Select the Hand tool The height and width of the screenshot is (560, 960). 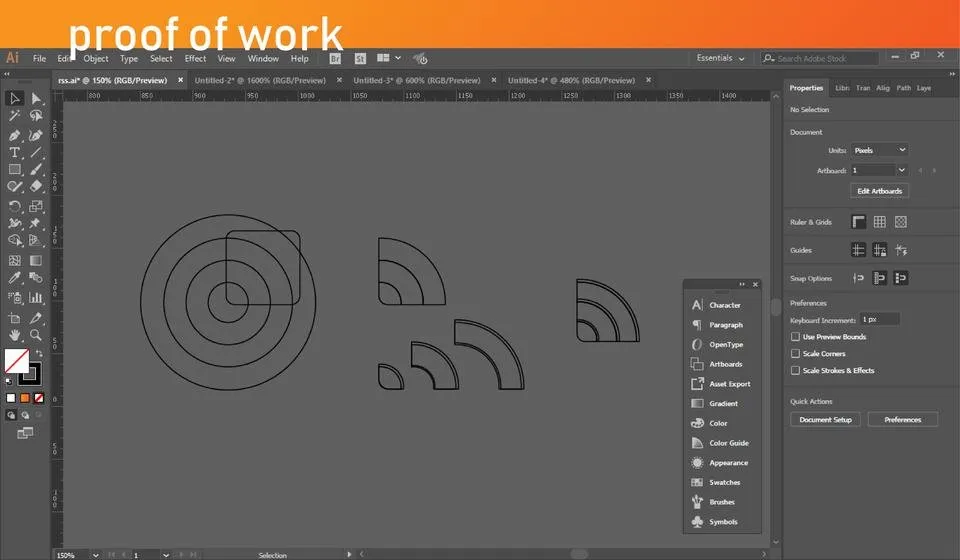(14, 335)
